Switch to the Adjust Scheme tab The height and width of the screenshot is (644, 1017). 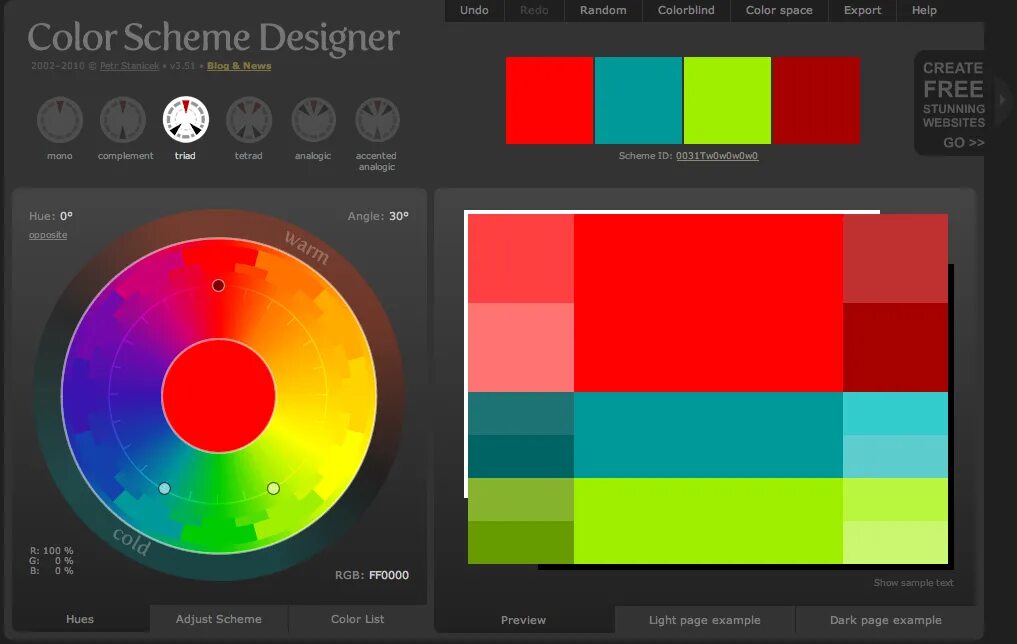tap(219, 619)
